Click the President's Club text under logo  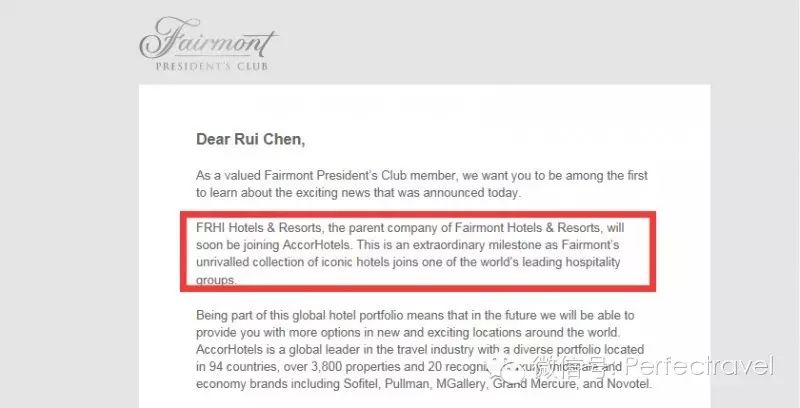click(x=212, y=66)
